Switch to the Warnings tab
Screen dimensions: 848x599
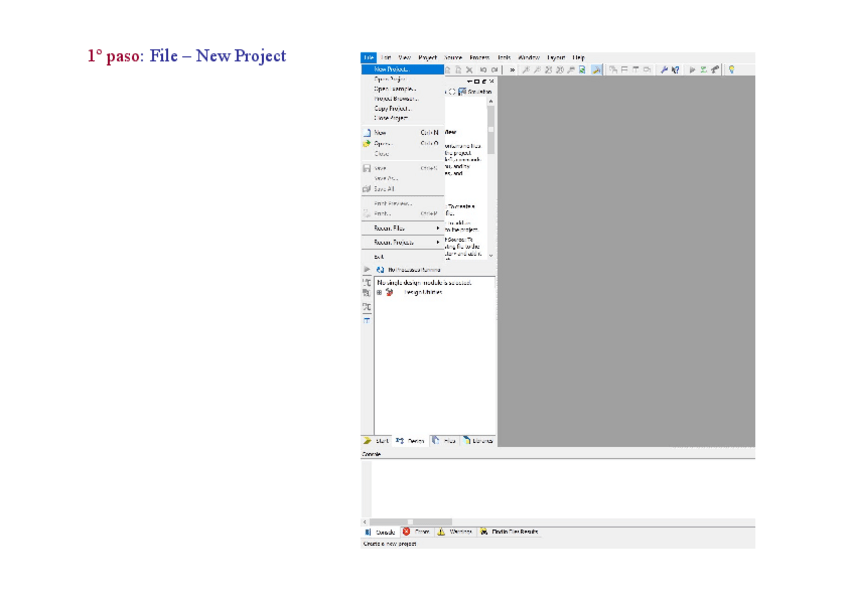(455, 532)
